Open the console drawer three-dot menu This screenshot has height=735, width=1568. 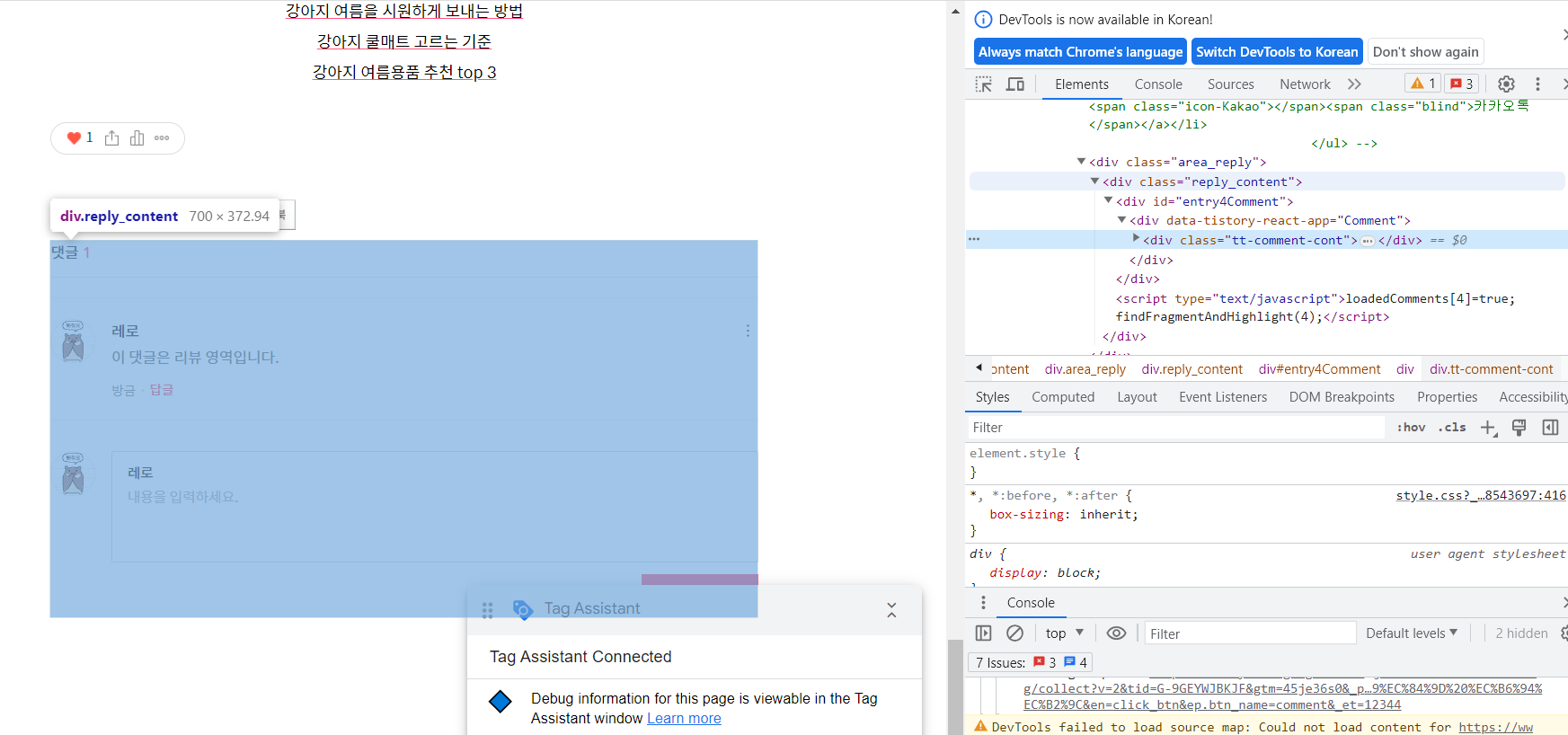pyautogui.click(x=983, y=603)
